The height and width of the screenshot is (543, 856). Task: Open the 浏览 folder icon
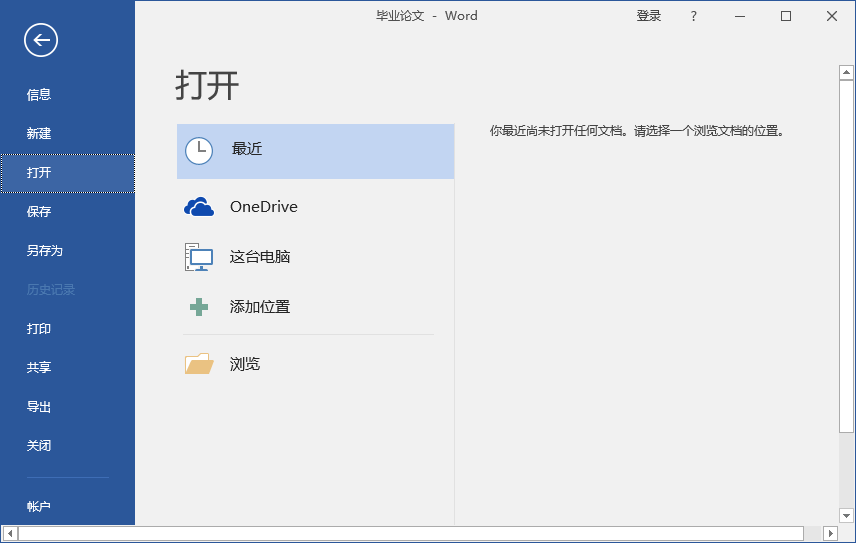[x=199, y=364]
